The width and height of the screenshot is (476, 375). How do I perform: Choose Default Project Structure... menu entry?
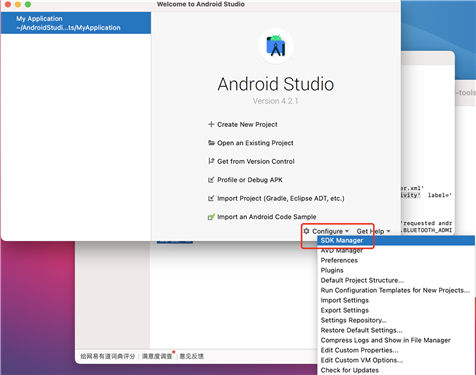[396, 280]
